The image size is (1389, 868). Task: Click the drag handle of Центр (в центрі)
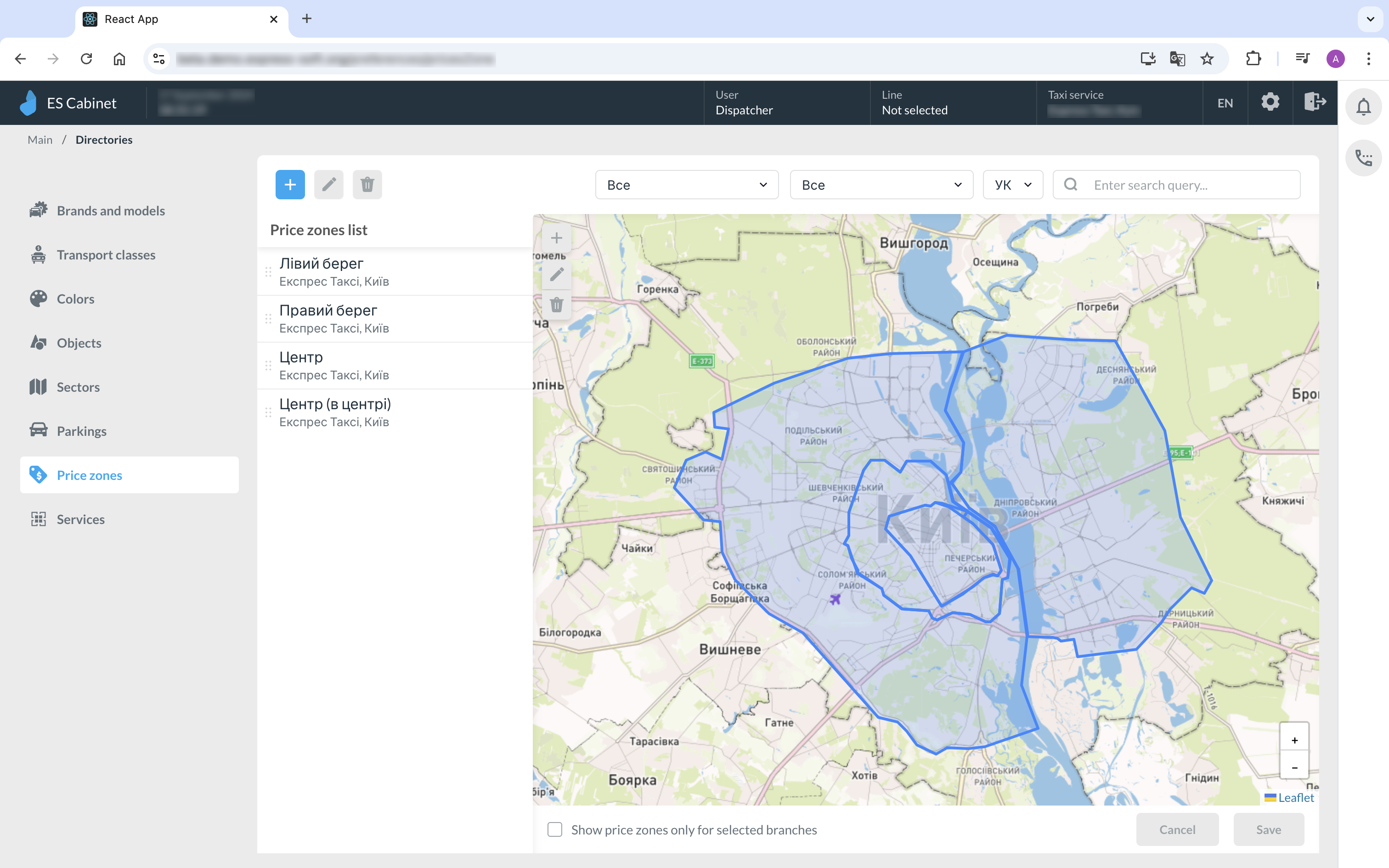click(x=268, y=412)
